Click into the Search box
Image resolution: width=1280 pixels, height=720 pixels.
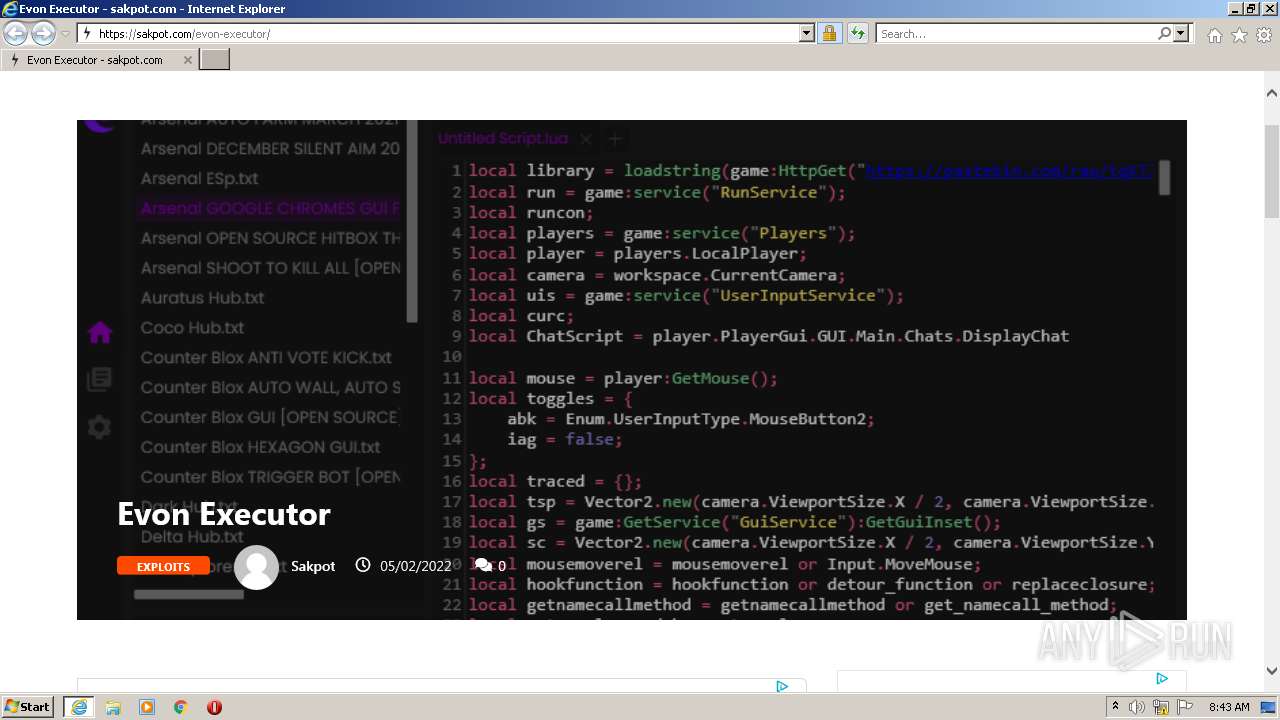click(x=1015, y=34)
